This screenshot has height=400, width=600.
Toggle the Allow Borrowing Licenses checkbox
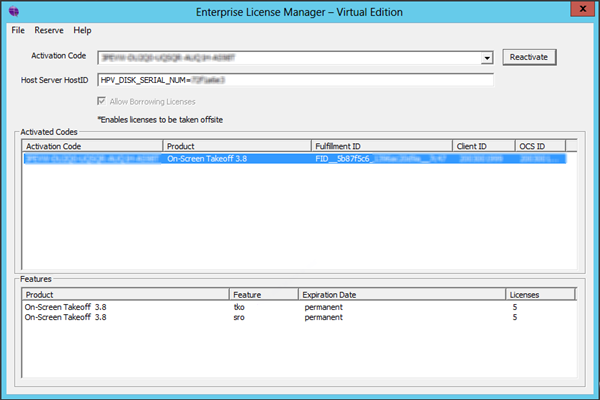(101, 101)
